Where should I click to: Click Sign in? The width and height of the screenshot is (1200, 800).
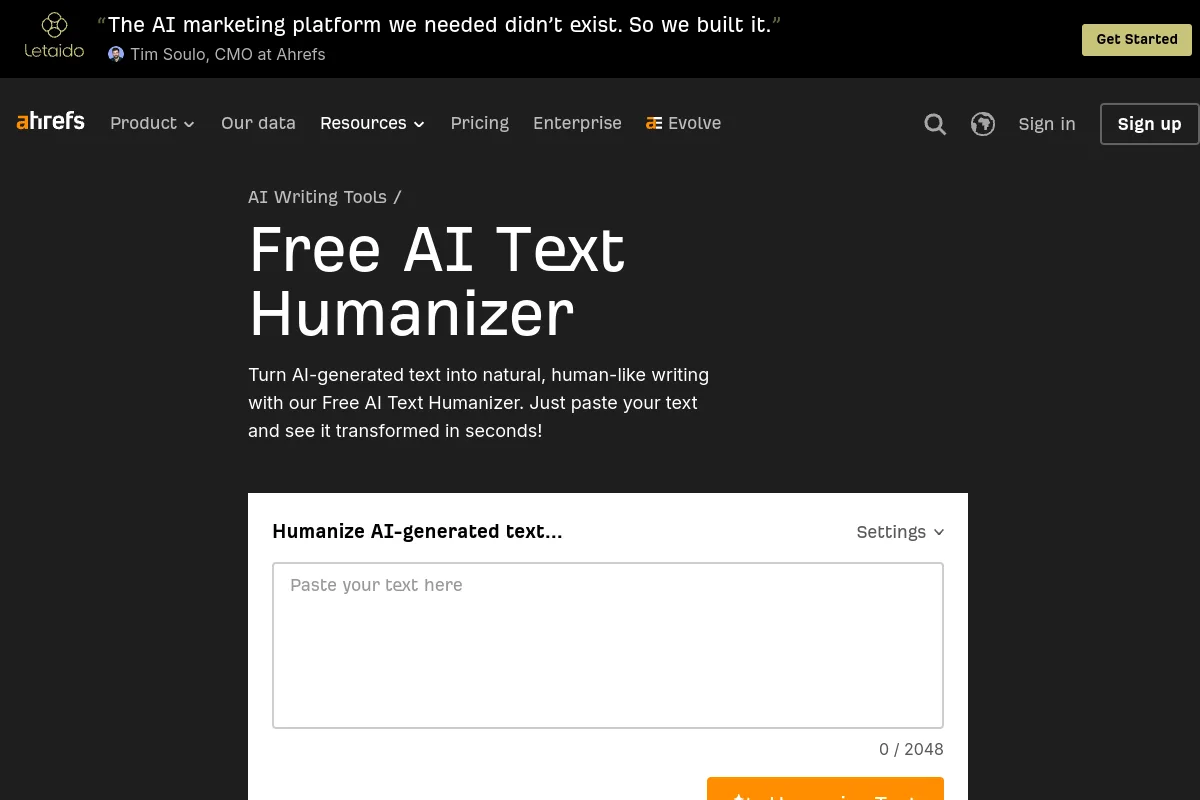tap(1047, 124)
